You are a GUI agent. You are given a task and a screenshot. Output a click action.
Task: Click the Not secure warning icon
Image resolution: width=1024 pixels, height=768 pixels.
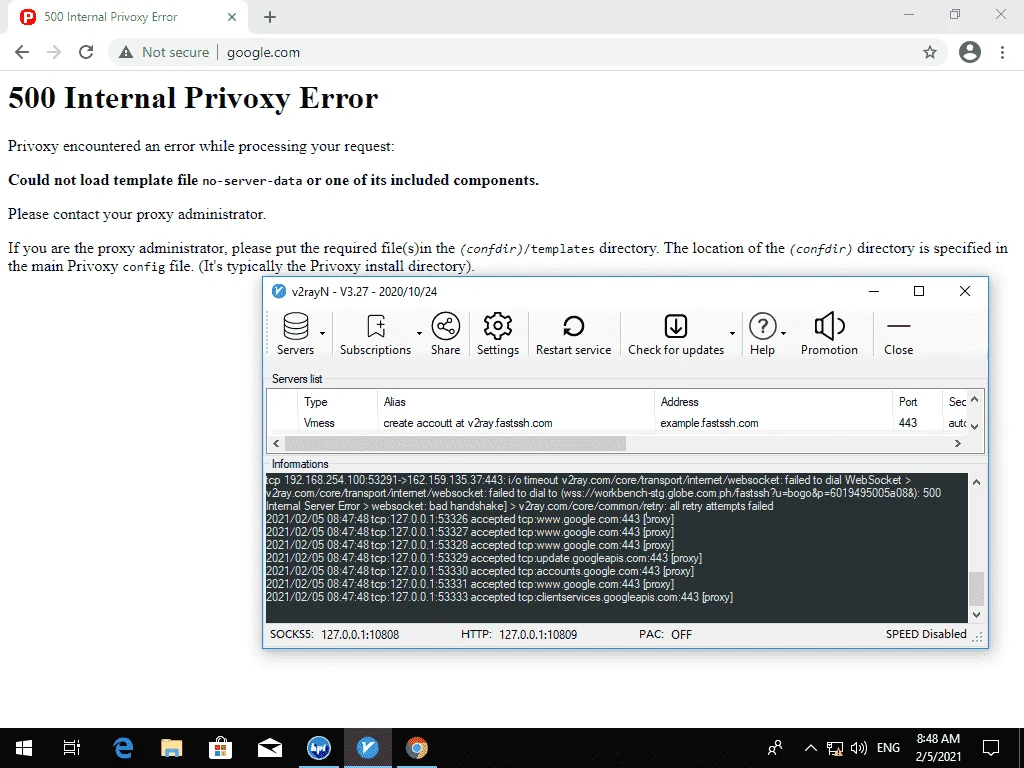click(126, 52)
